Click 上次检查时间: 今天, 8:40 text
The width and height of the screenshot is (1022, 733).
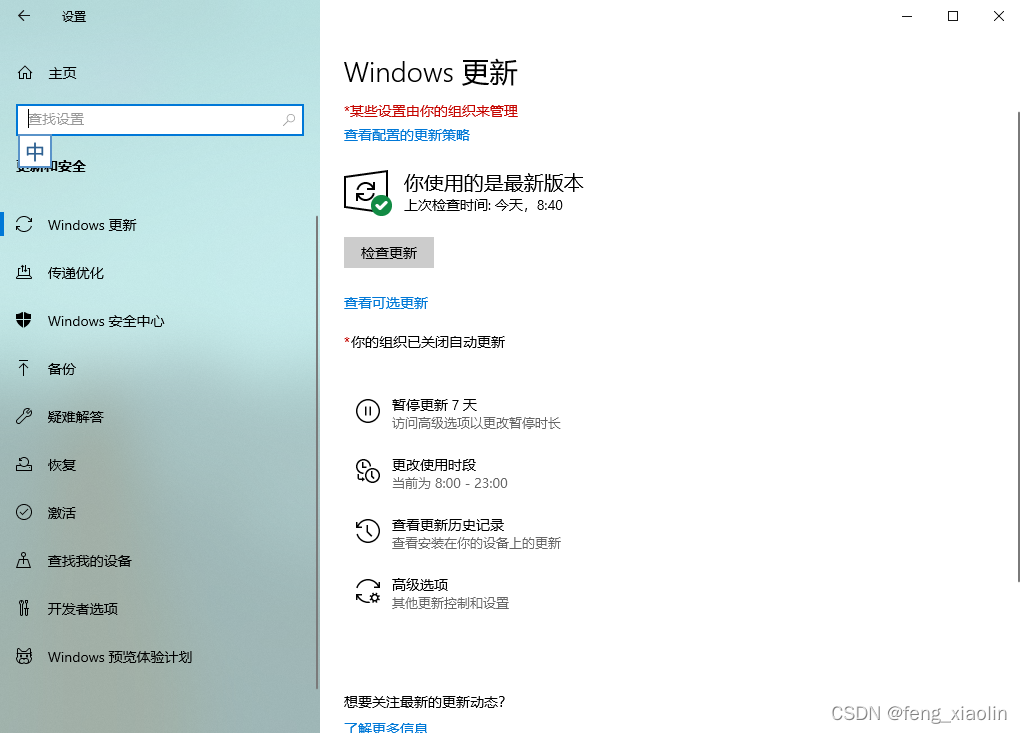[x=483, y=205]
